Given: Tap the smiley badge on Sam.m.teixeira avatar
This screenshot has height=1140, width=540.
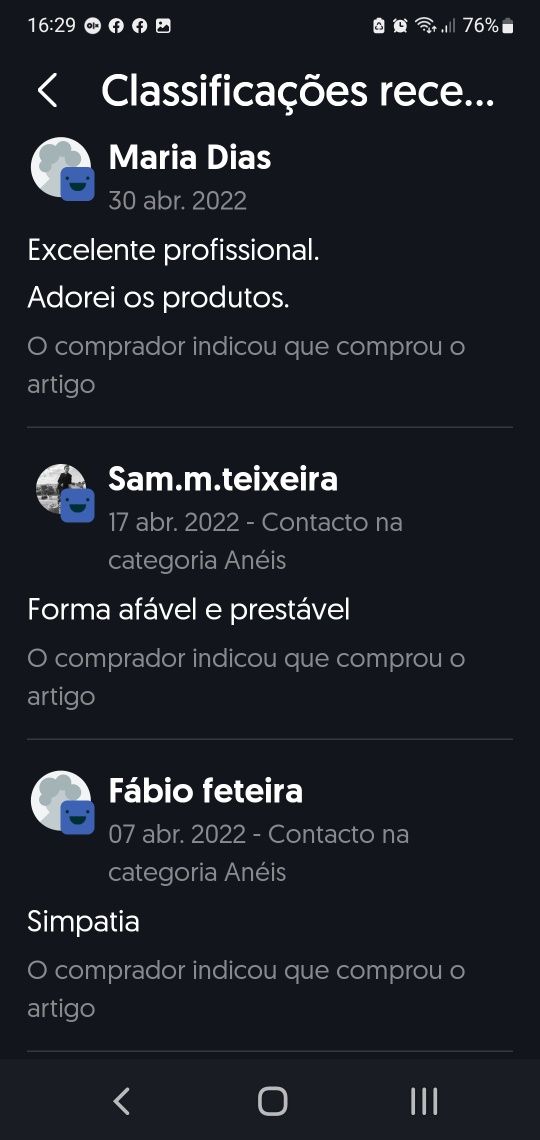Looking at the screenshot, I should tap(77, 505).
